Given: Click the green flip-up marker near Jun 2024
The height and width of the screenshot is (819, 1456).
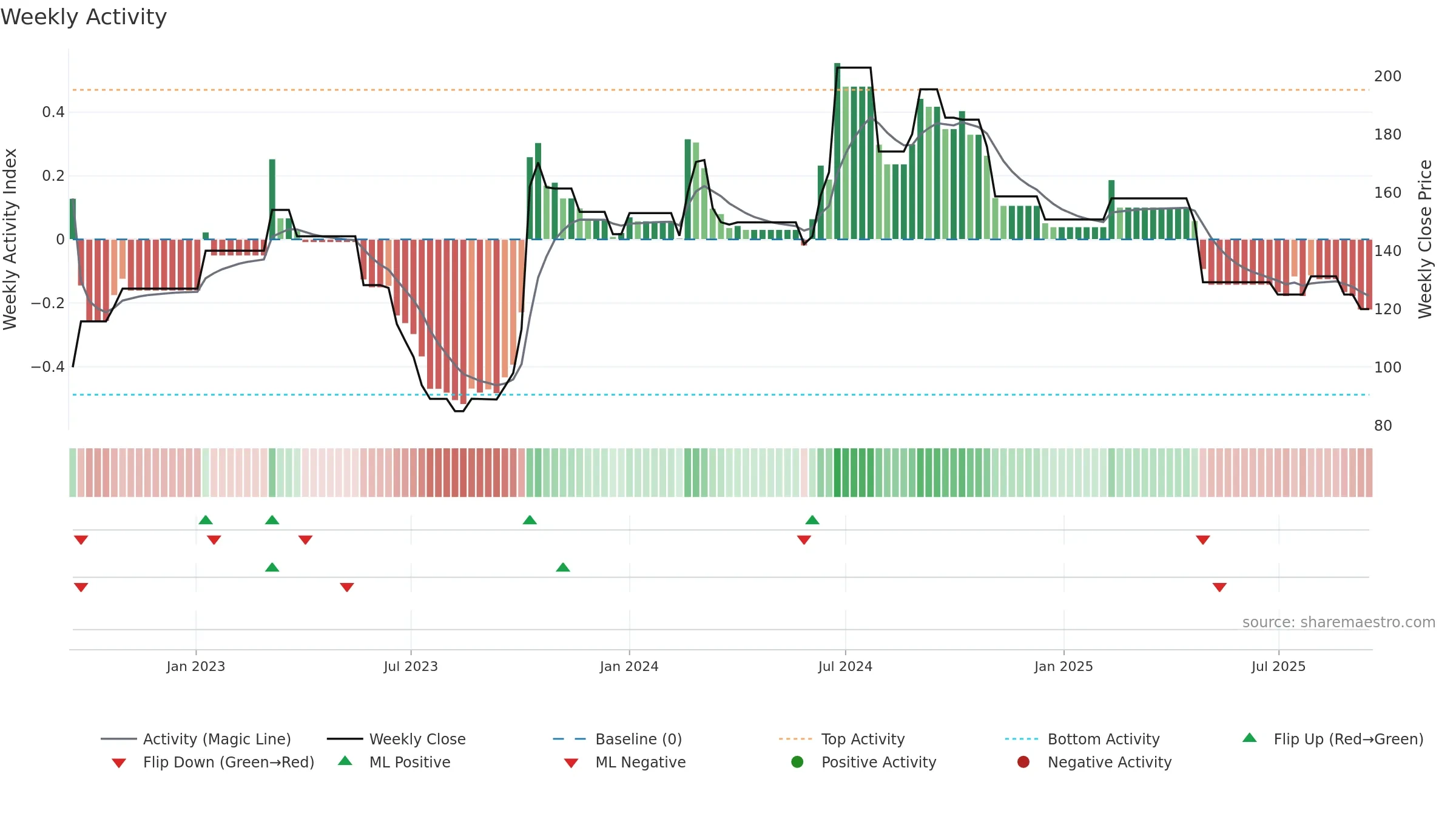Looking at the screenshot, I should 812,520.
